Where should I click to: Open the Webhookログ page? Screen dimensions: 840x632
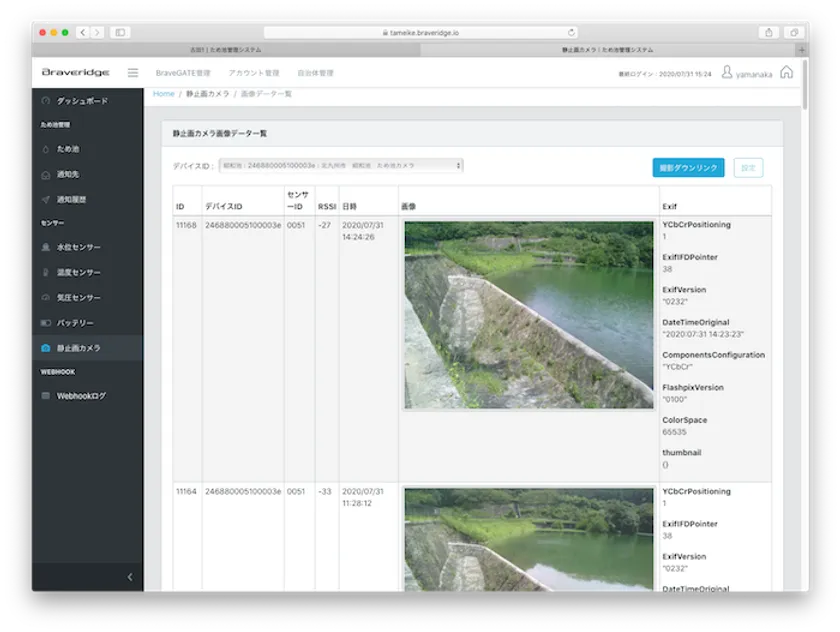(80, 396)
